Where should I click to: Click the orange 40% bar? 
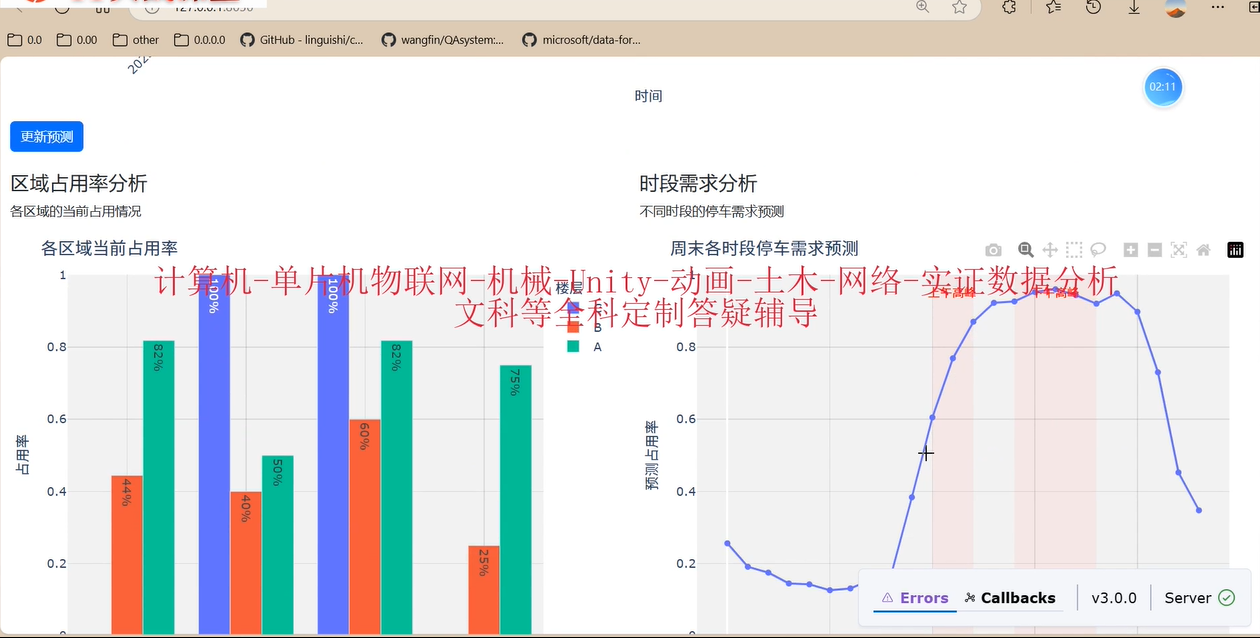point(246,562)
